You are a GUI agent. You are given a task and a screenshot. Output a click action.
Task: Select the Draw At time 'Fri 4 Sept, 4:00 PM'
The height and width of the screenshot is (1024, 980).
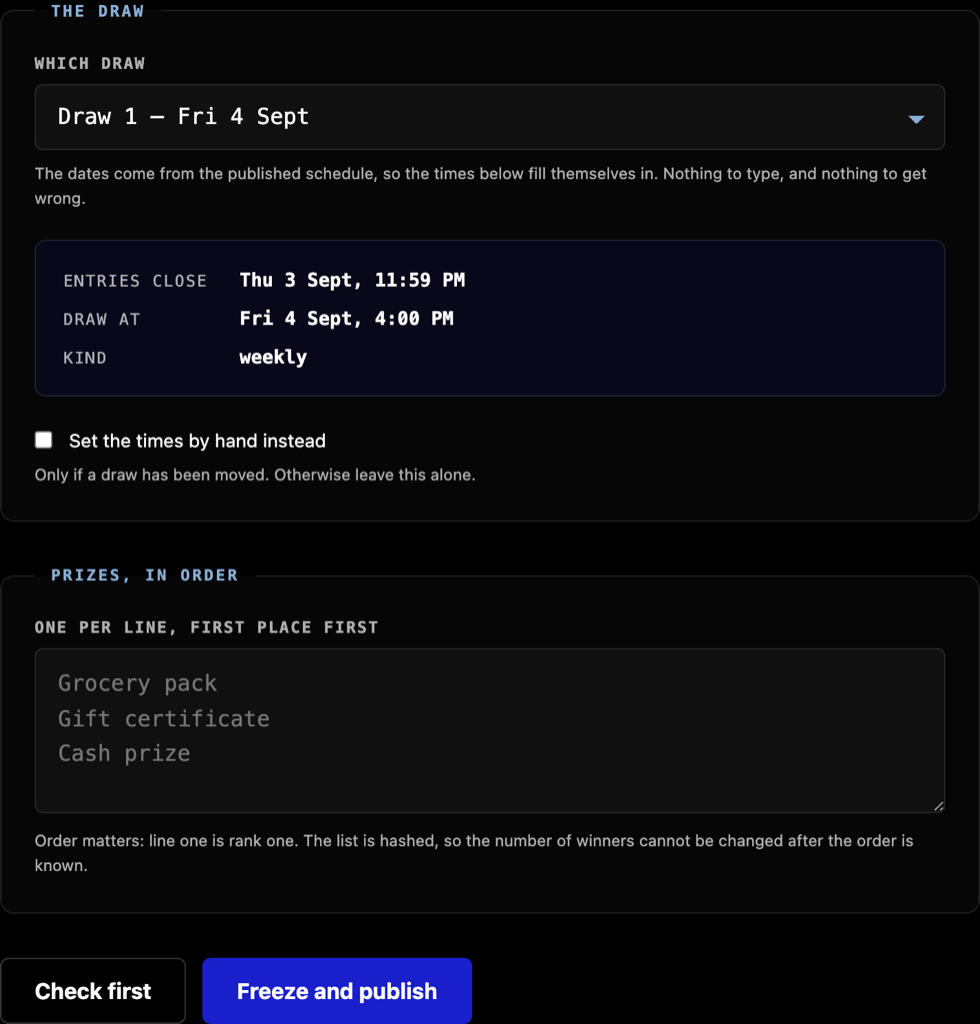[x=346, y=319]
